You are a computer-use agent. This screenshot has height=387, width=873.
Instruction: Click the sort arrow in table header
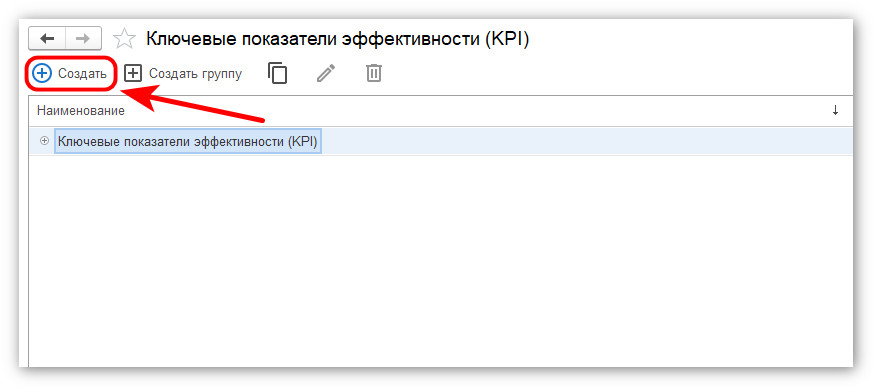pyautogui.click(x=835, y=111)
